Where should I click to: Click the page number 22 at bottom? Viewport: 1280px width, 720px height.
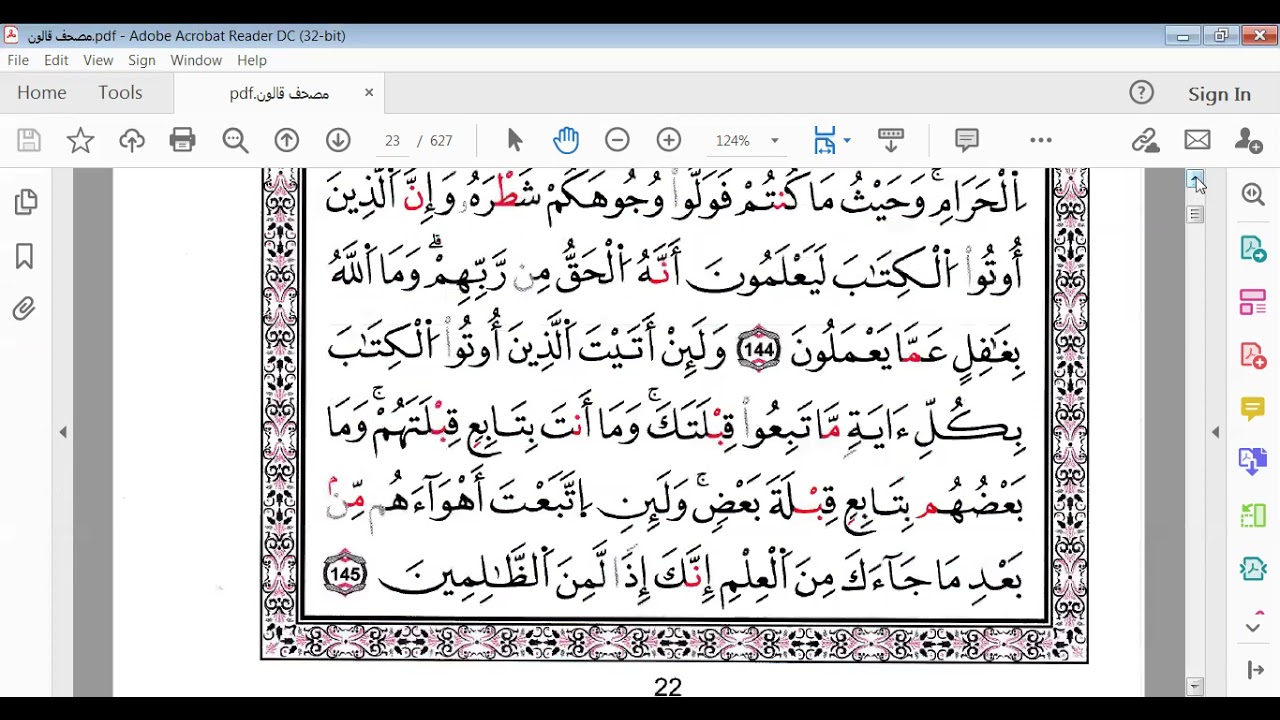tap(668, 687)
